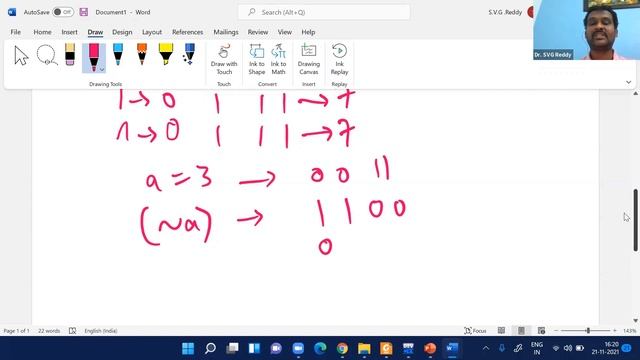The width and height of the screenshot is (640, 360).
Task: Open the clock showing 21-11-2021
Action: click(605, 348)
